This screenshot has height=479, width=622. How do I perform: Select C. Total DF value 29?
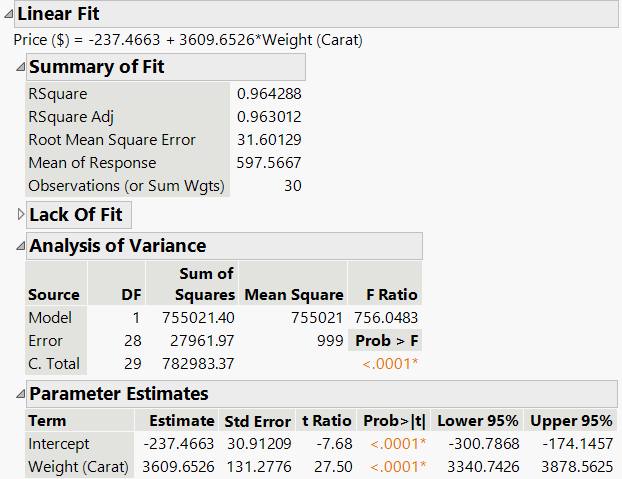click(132, 364)
